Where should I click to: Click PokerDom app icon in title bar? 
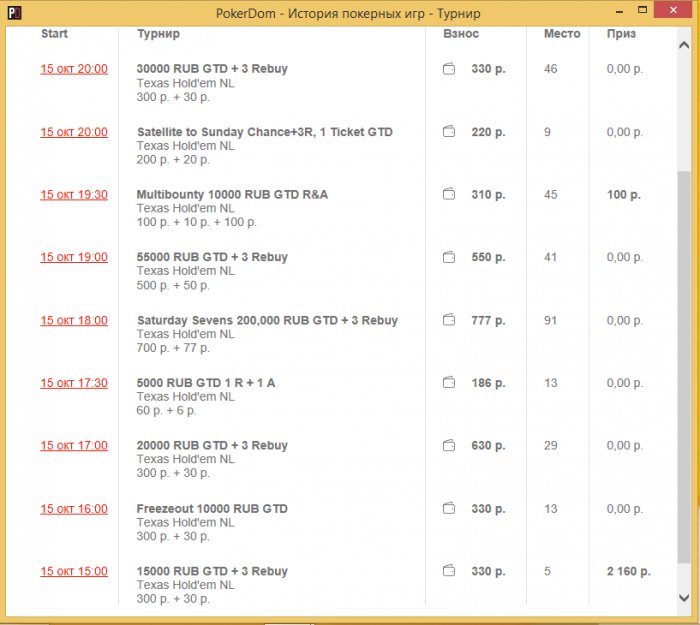tap(14, 12)
